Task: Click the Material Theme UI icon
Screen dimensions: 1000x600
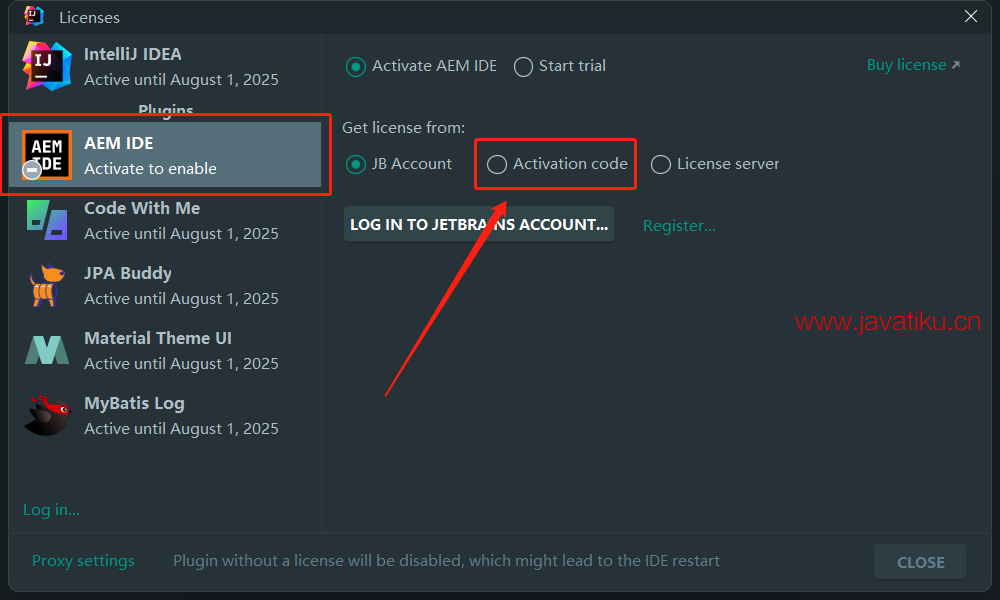Action: click(x=47, y=350)
